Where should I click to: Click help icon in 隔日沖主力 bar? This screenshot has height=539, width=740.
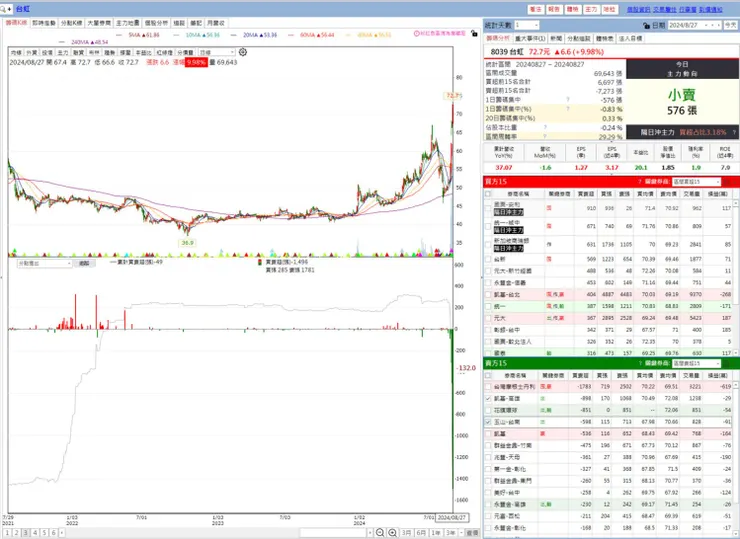click(x=734, y=132)
